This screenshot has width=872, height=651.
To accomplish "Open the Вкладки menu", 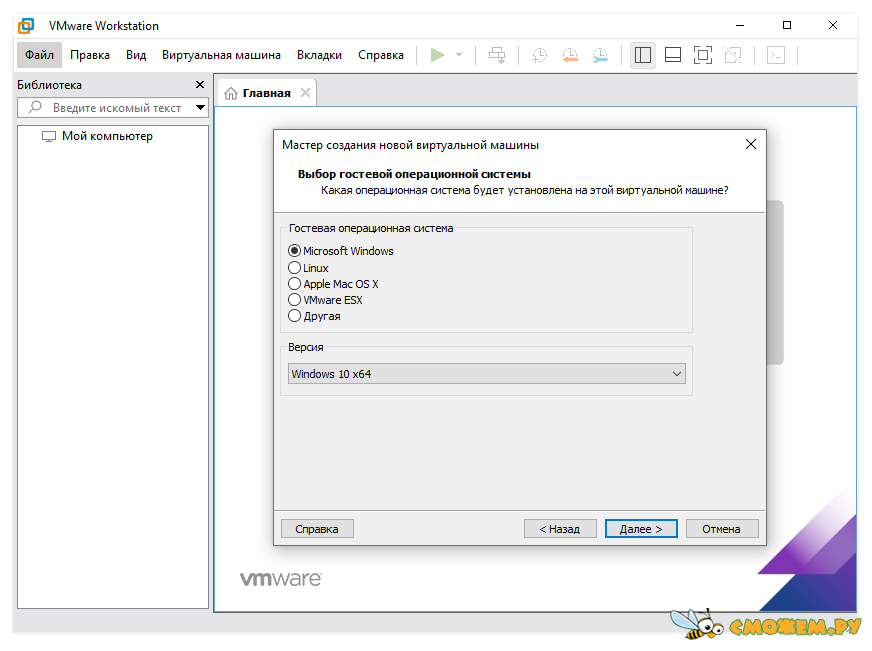I will tap(319, 55).
